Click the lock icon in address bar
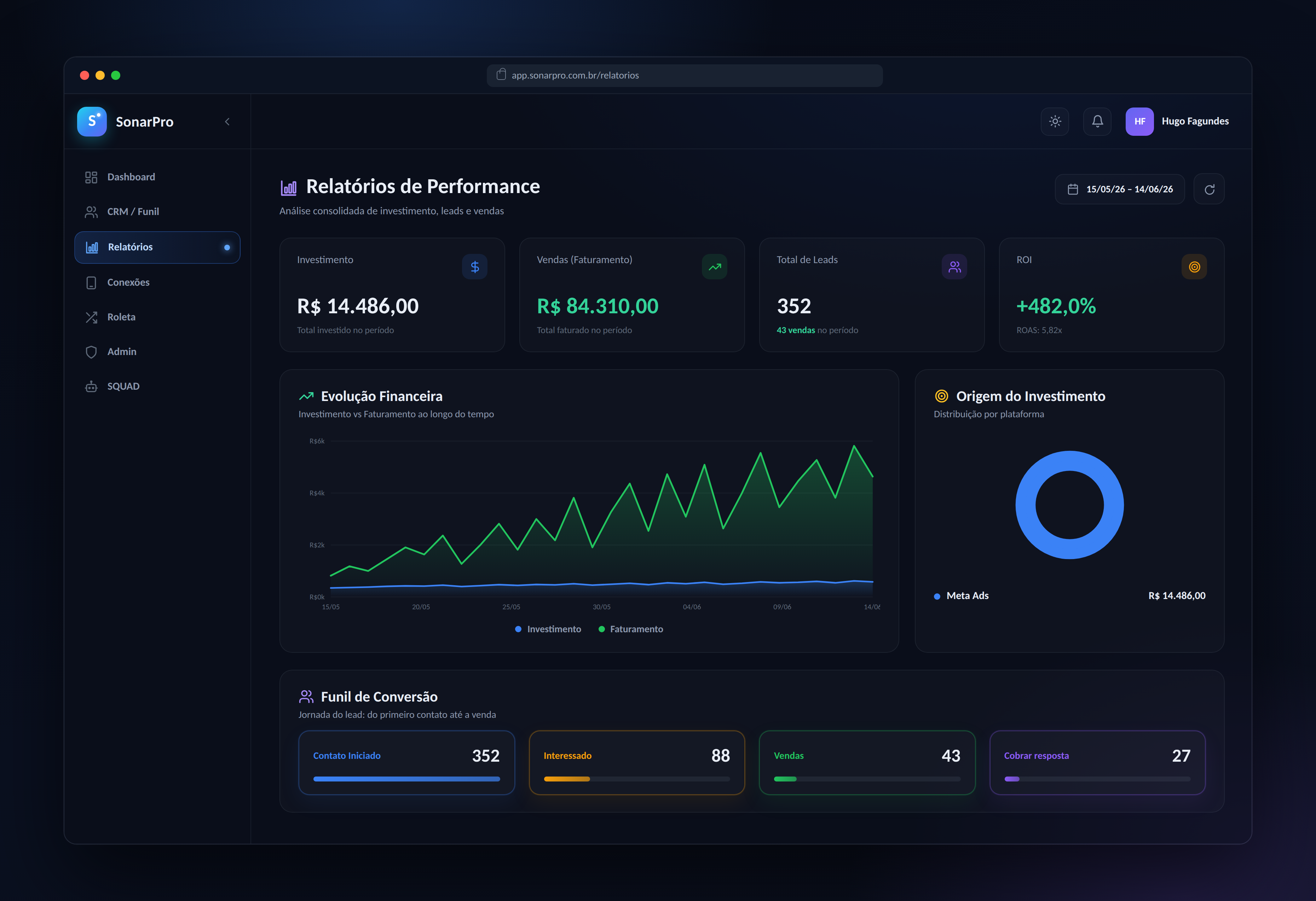The height and width of the screenshot is (901, 1316). [x=501, y=75]
